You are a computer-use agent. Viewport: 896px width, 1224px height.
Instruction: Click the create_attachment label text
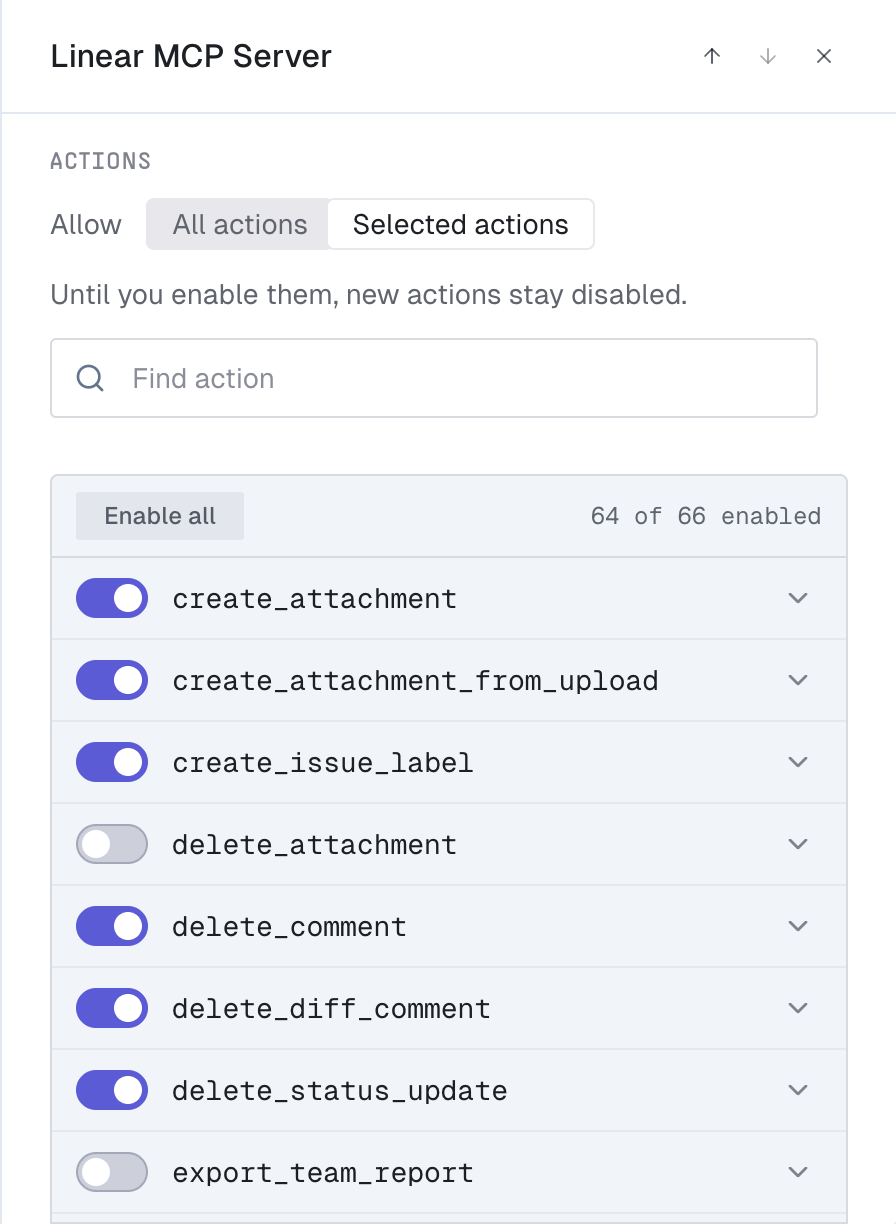click(315, 599)
